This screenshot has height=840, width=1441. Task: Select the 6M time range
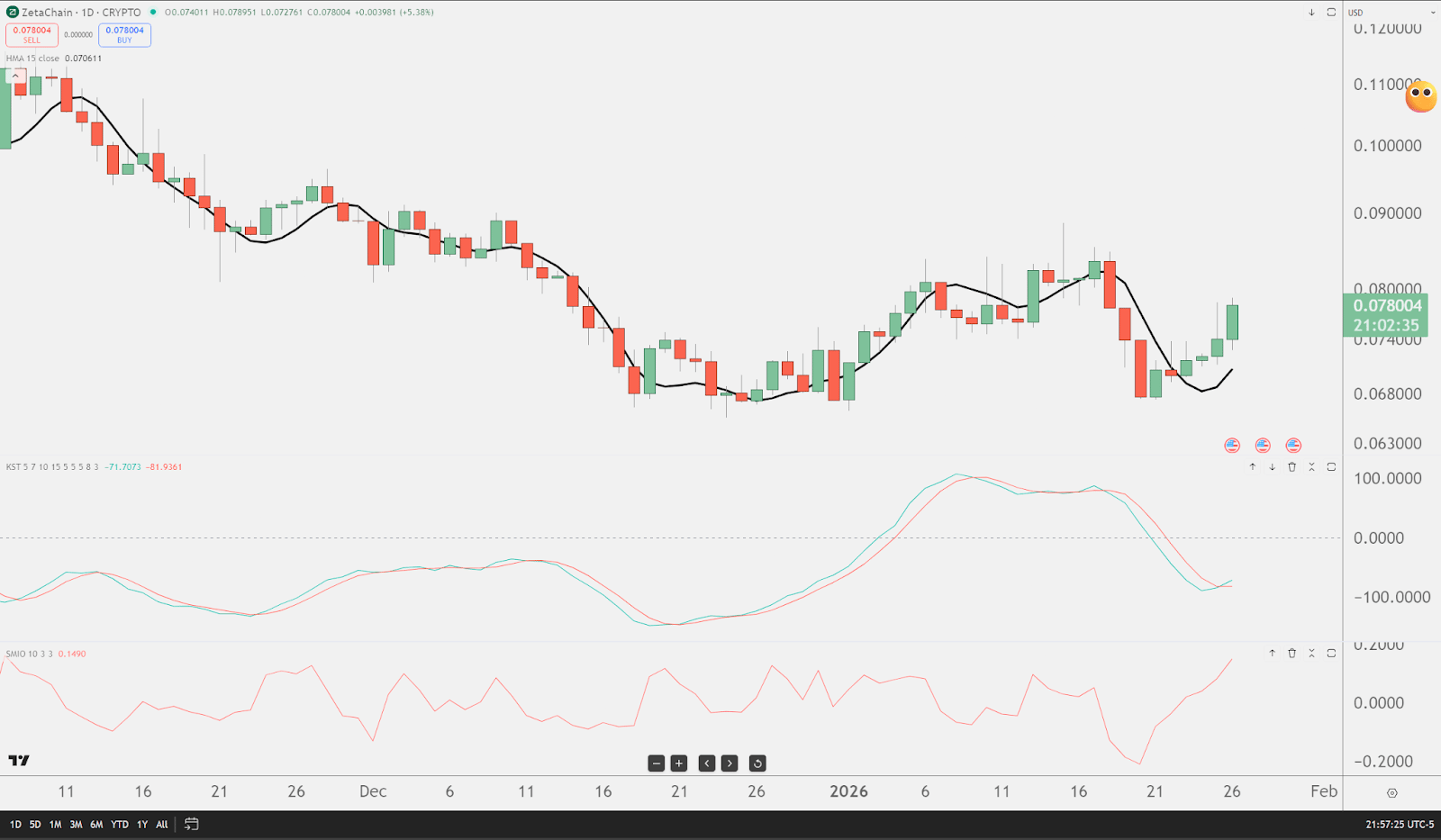pyautogui.click(x=96, y=825)
